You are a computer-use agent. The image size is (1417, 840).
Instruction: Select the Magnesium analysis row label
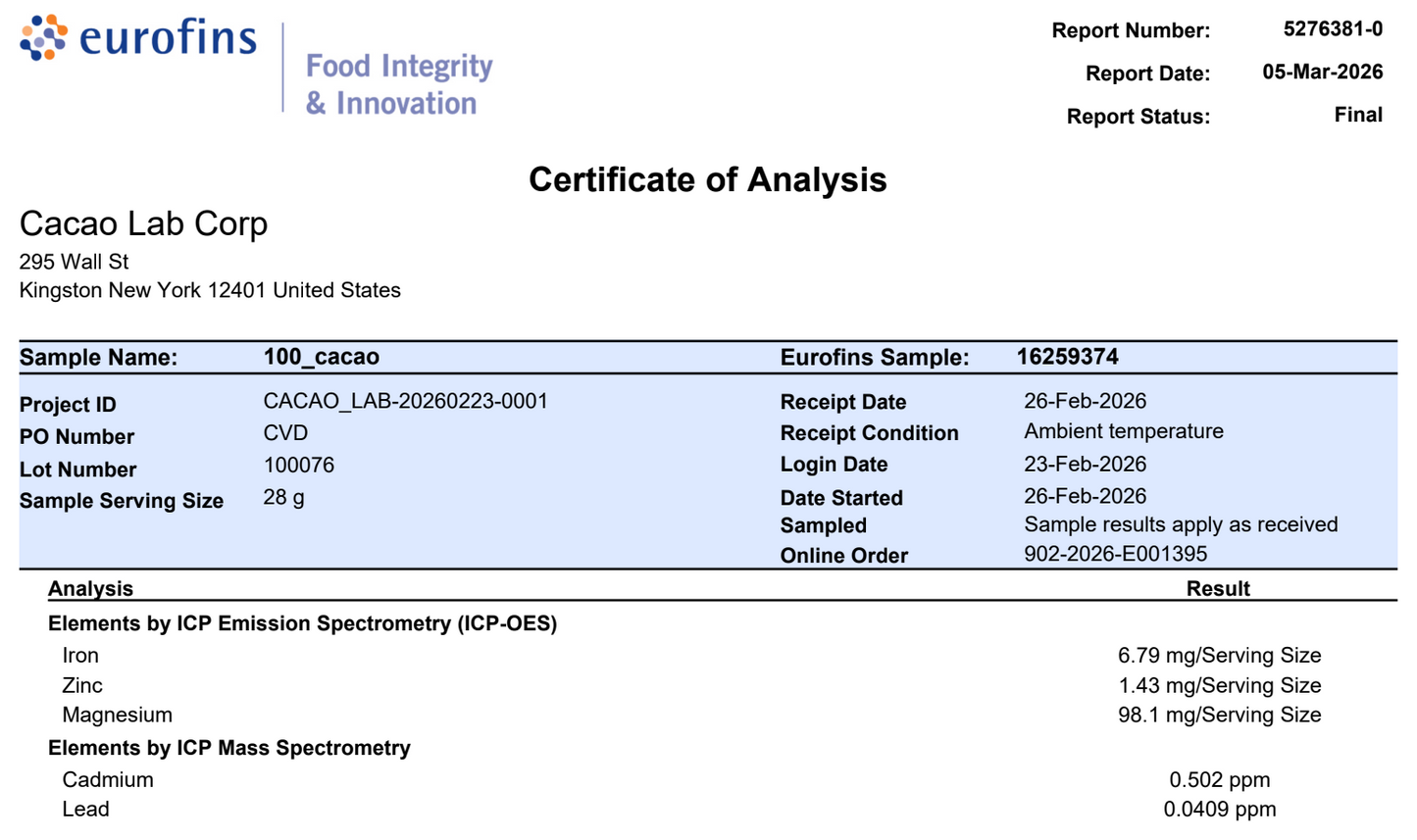[x=117, y=715]
